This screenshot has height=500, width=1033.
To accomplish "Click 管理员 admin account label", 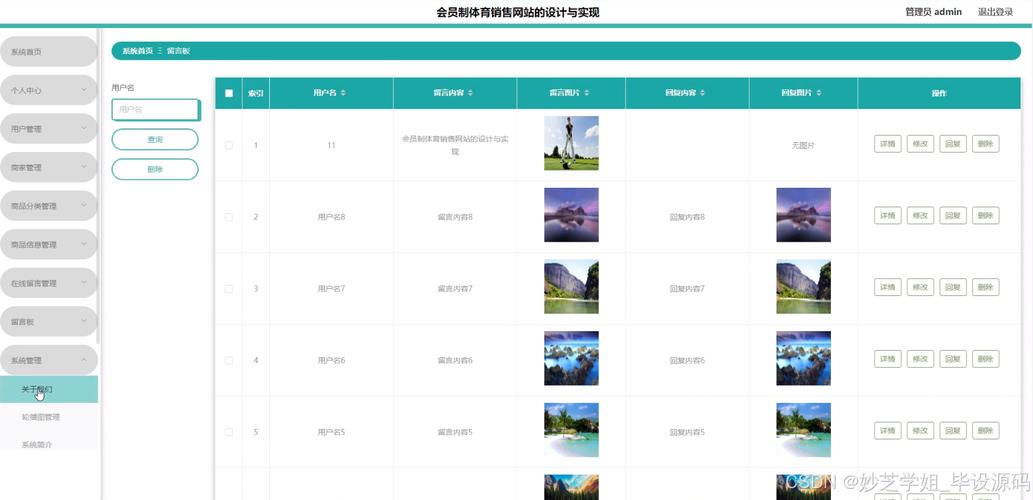I will point(933,12).
